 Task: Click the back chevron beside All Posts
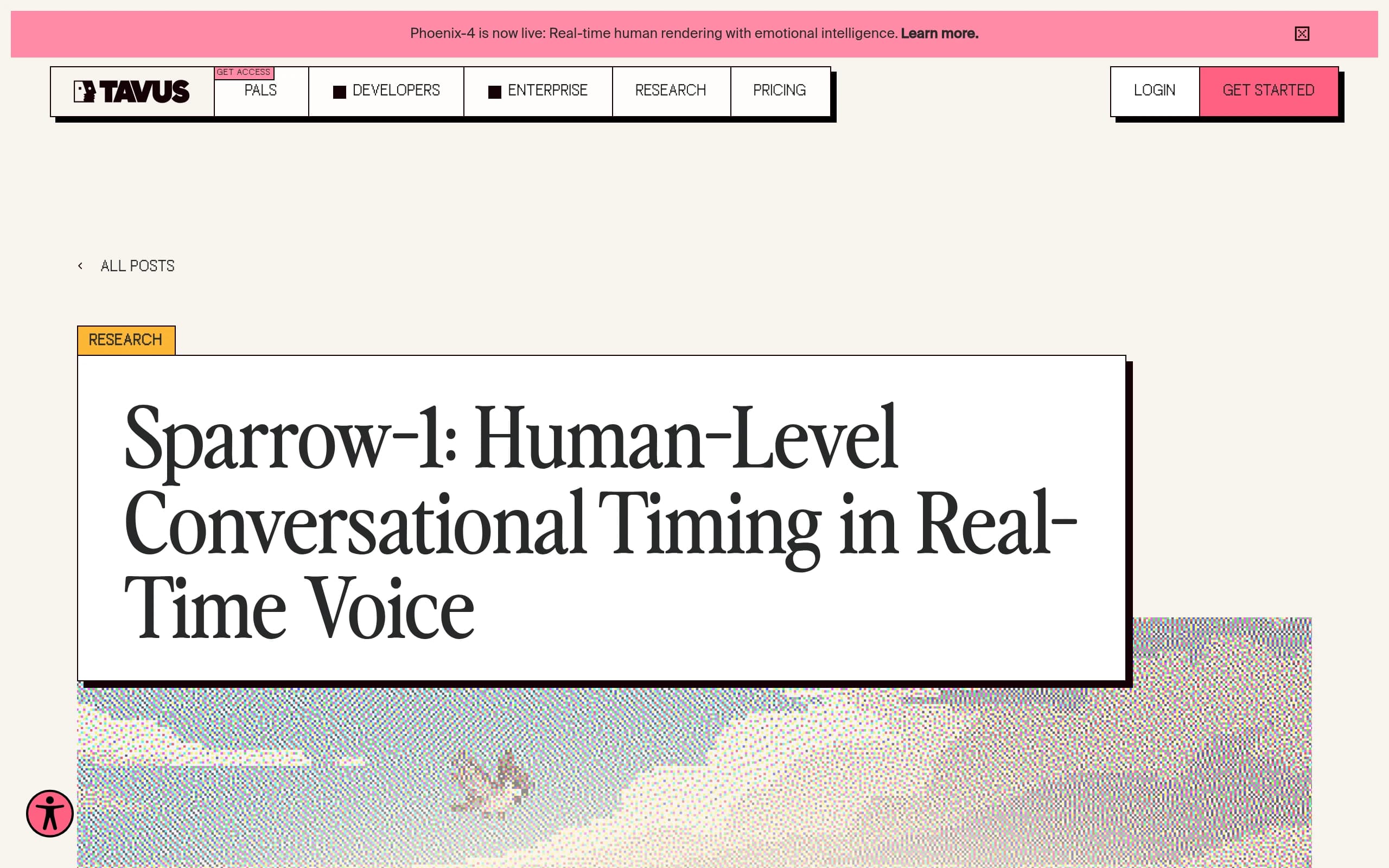[80, 266]
